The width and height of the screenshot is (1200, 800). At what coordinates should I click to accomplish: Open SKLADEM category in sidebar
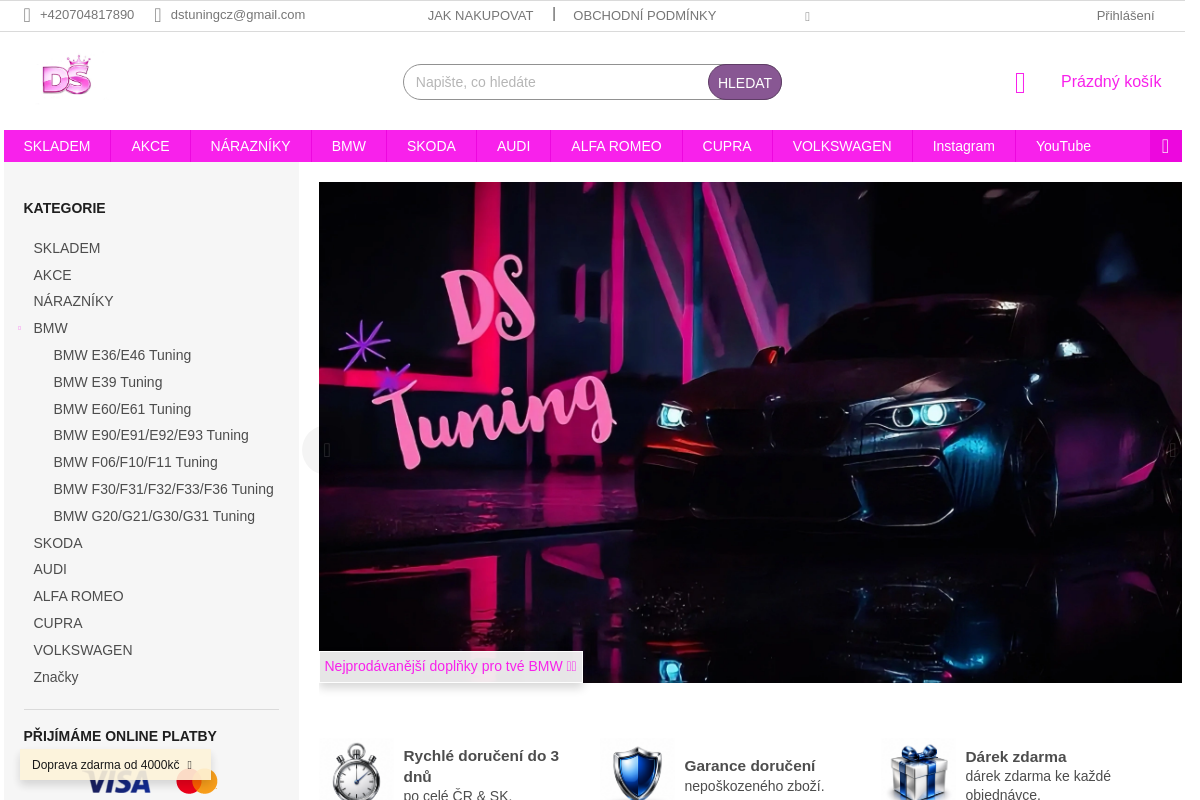(67, 248)
